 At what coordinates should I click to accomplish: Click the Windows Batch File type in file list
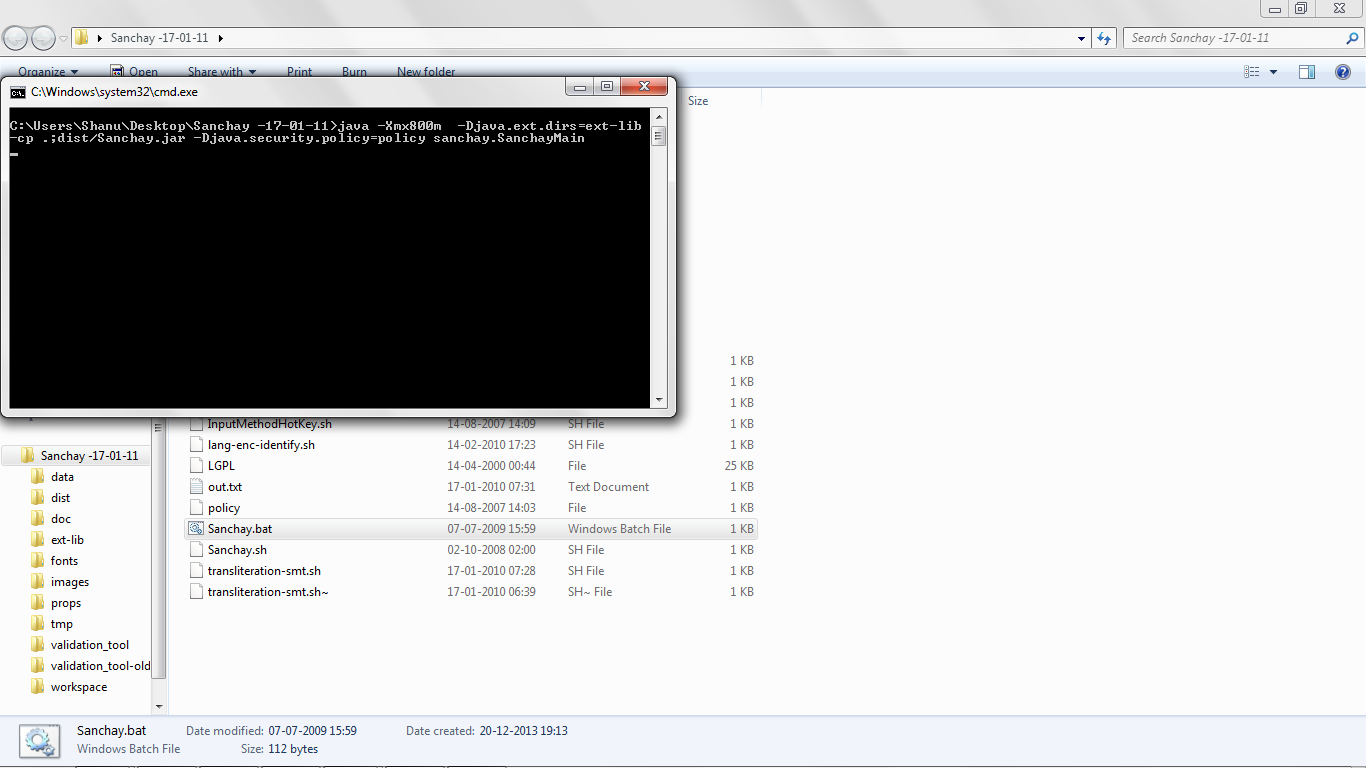pyautogui.click(x=619, y=529)
